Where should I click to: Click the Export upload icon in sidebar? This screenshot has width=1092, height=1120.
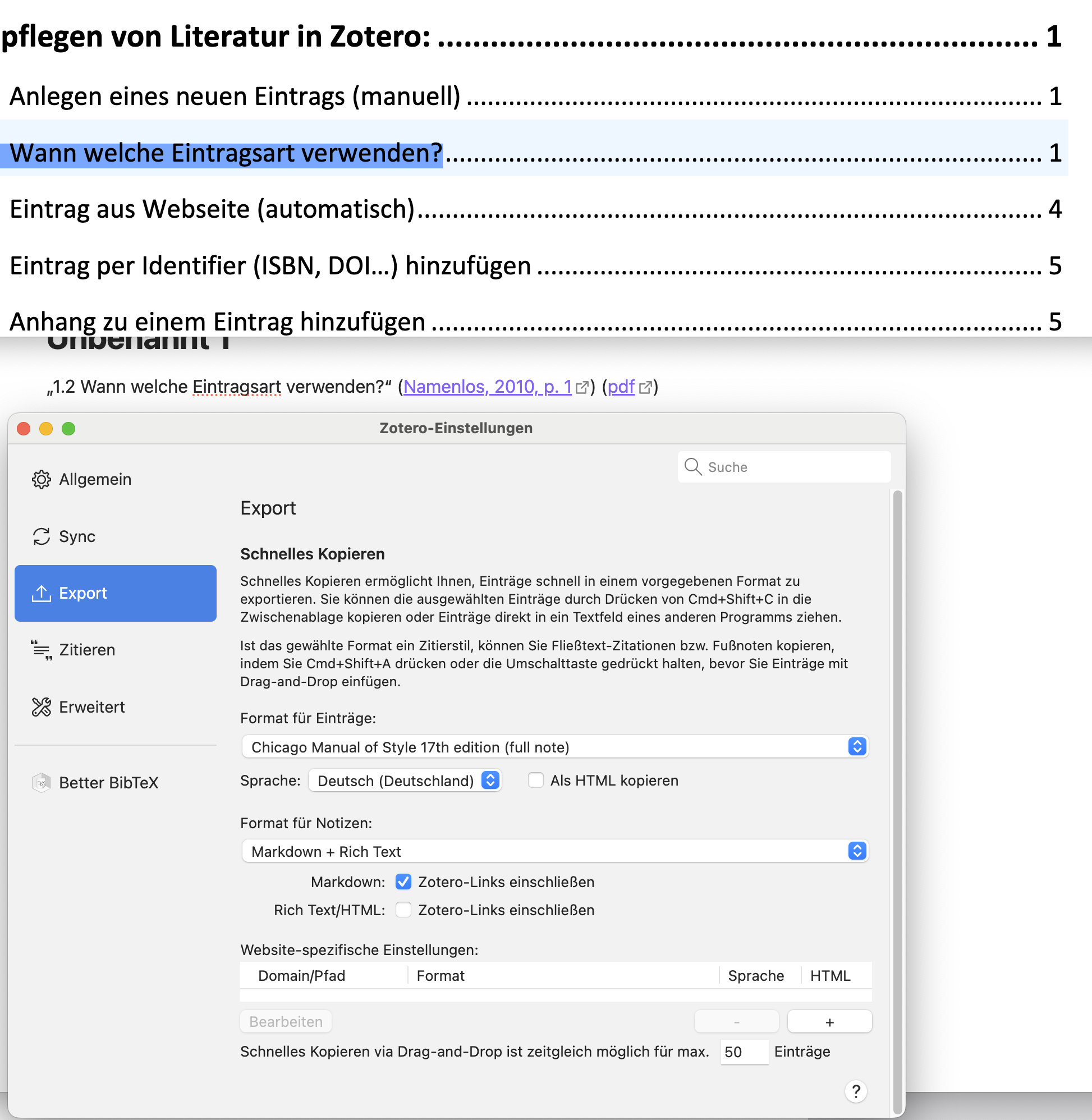41,593
